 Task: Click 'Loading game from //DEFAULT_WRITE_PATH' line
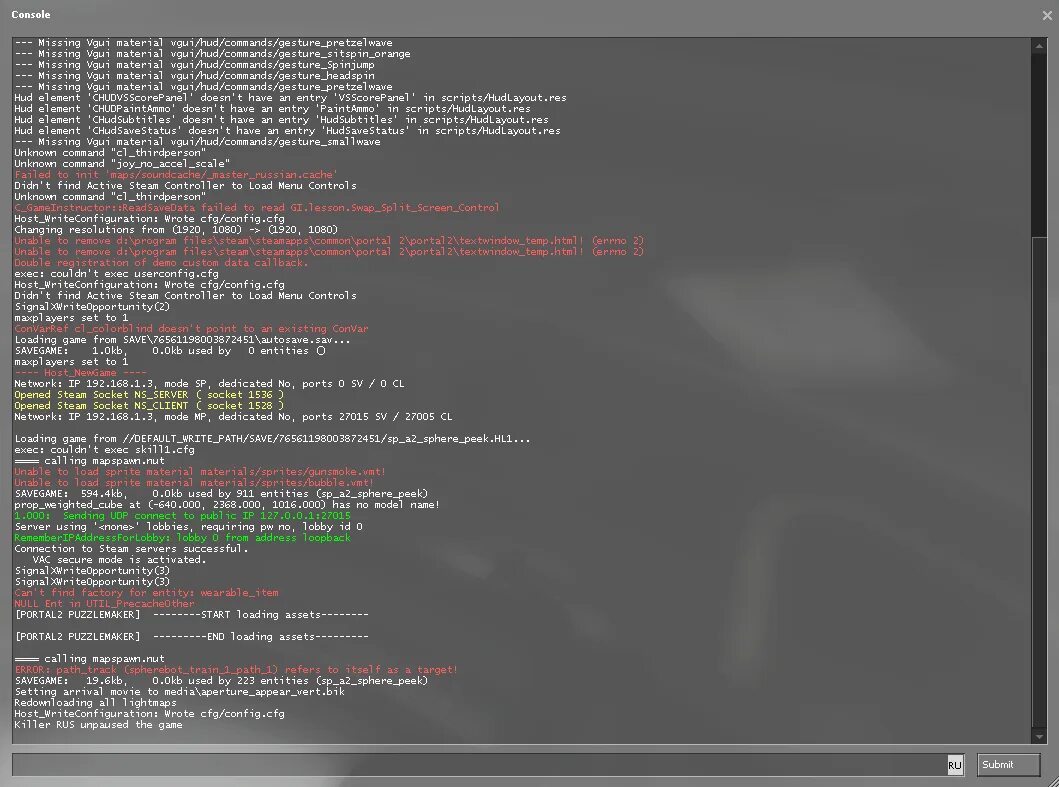click(x=272, y=438)
